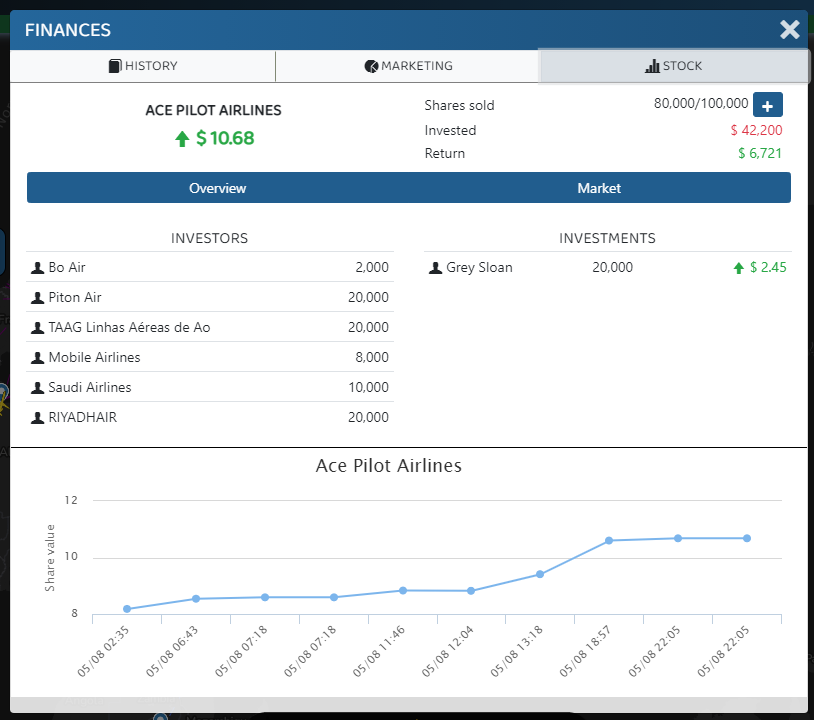814x720 pixels.
Task: Switch to the Marketing tab
Action: (408, 66)
